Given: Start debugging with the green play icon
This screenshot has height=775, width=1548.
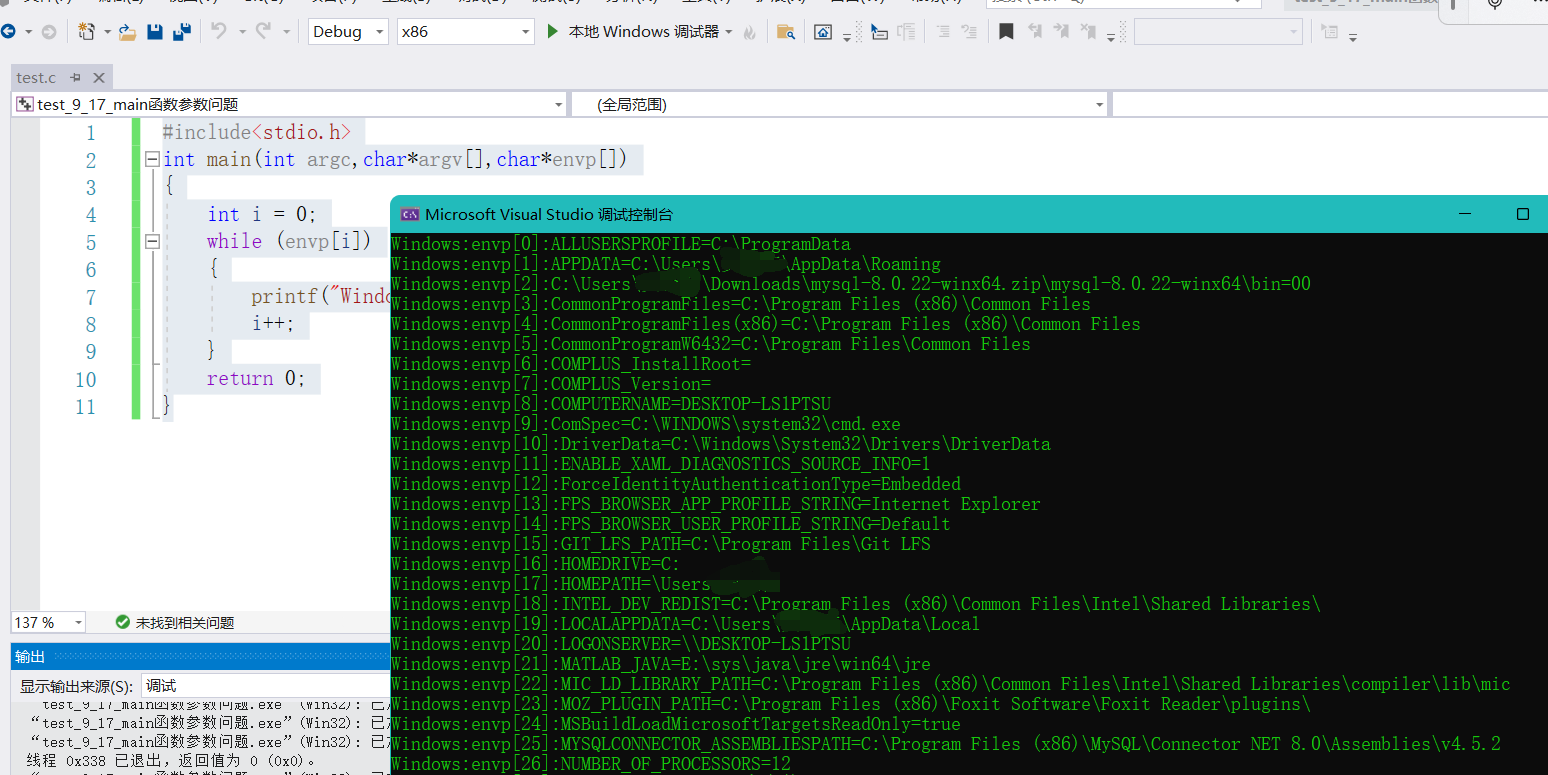Looking at the screenshot, I should pyautogui.click(x=553, y=32).
